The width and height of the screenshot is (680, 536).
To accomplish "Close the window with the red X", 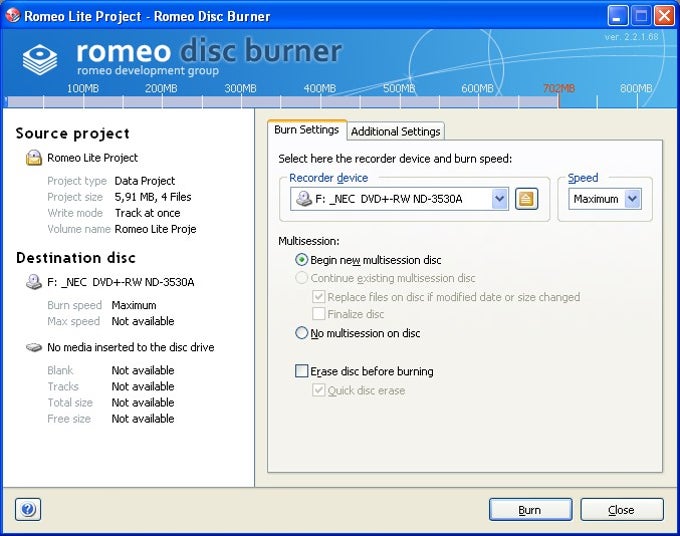I will 664,16.
